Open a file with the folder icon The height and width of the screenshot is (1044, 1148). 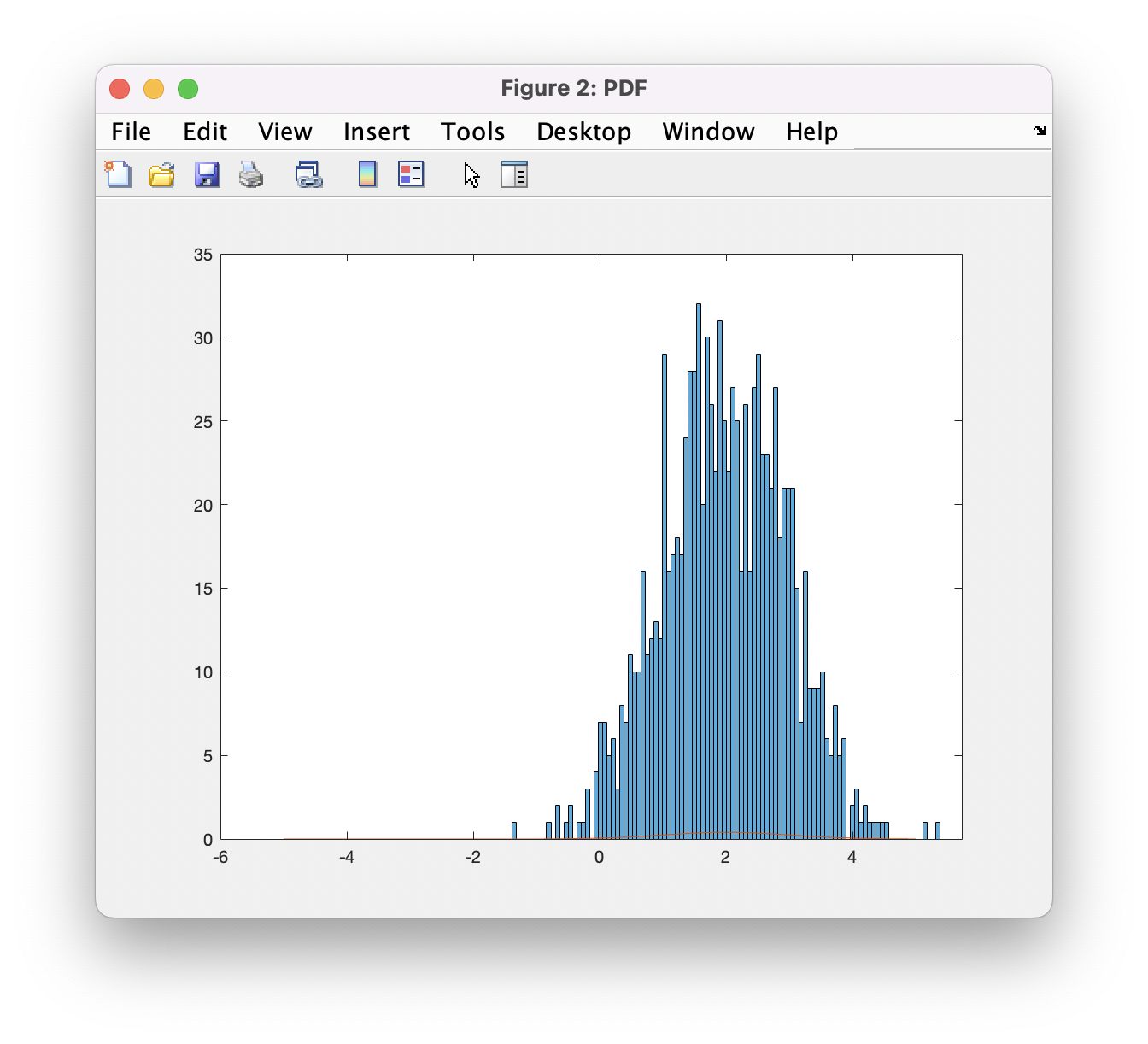coord(161,174)
